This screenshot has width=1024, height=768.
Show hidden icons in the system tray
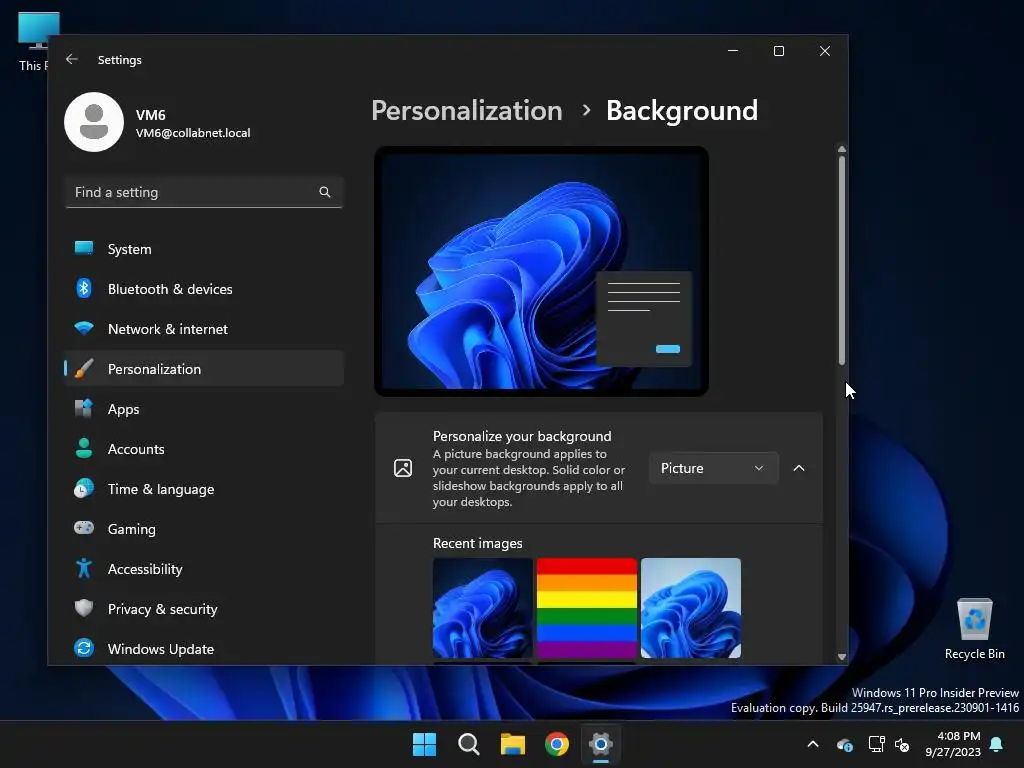[x=813, y=744]
